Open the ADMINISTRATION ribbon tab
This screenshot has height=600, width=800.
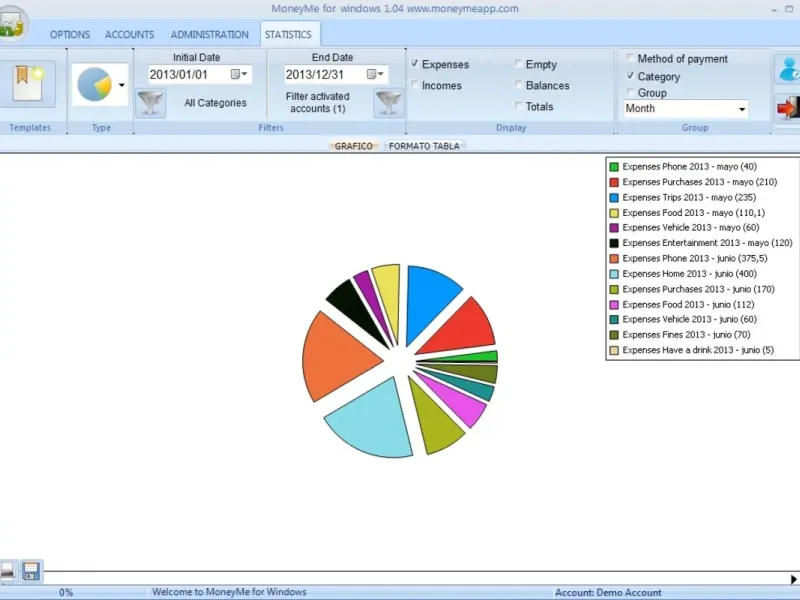(x=210, y=35)
